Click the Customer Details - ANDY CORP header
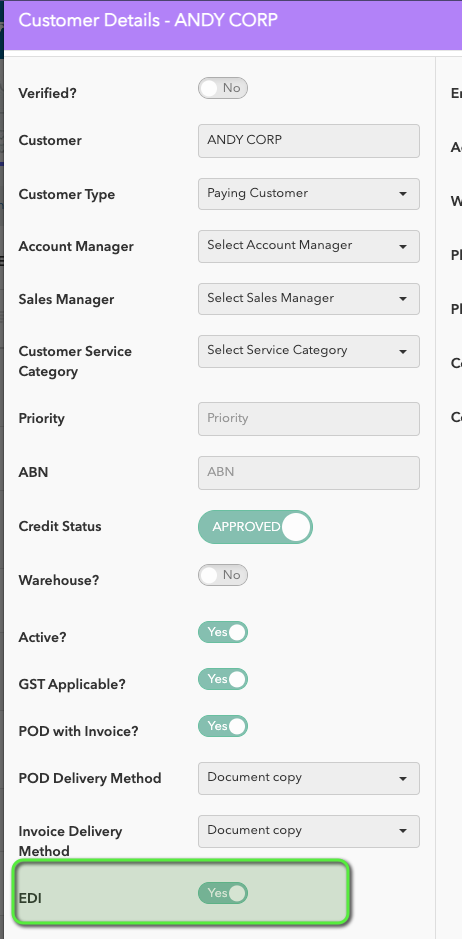The image size is (462, 939). click(x=148, y=20)
